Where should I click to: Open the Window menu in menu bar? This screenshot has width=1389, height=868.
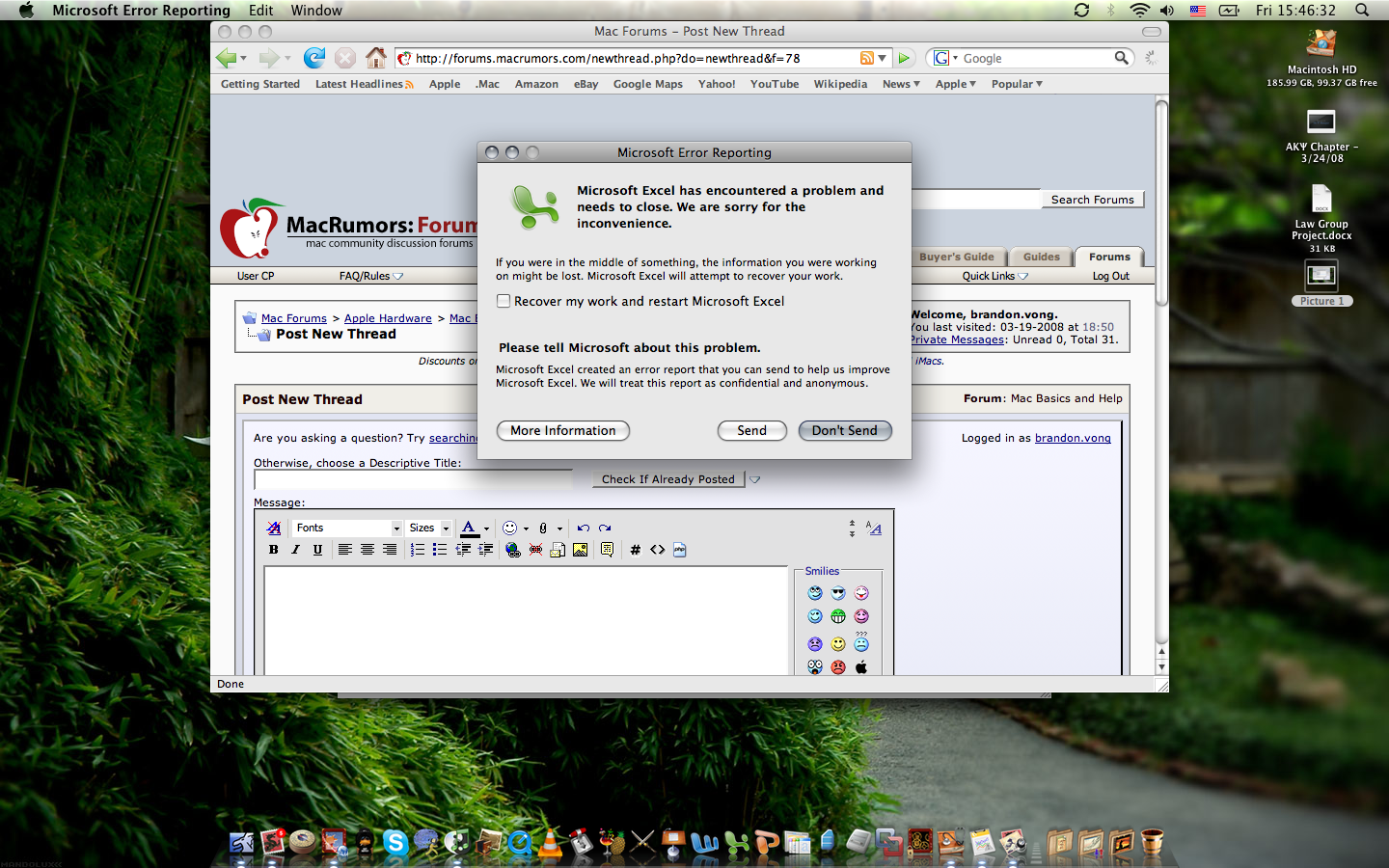(x=316, y=10)
